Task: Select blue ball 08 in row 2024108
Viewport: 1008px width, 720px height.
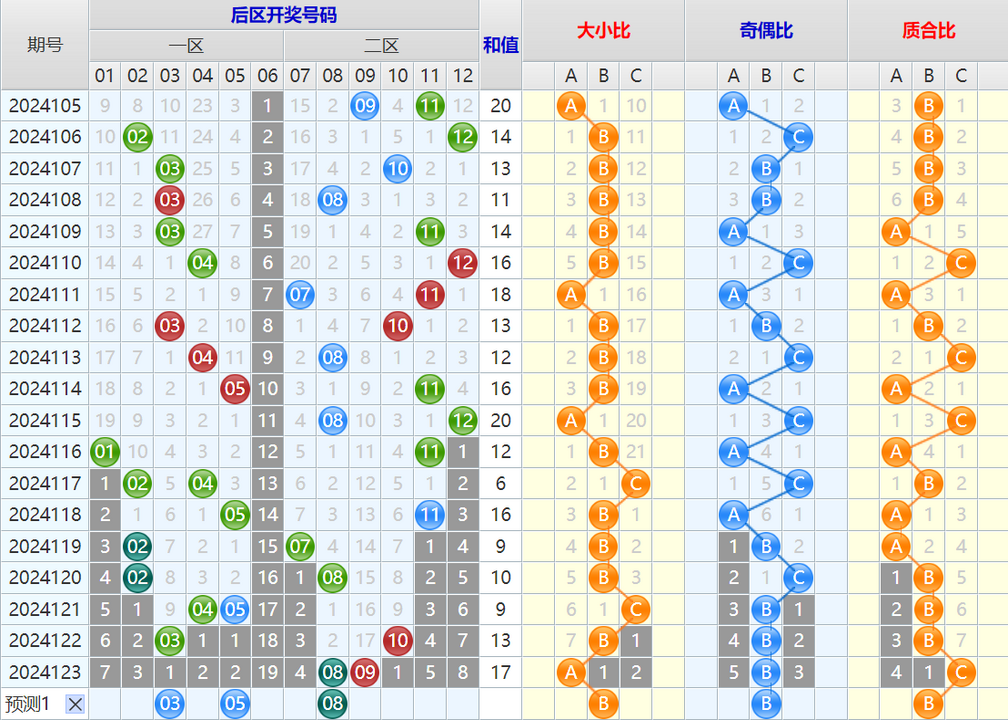Action: click(x=332, y=200)
